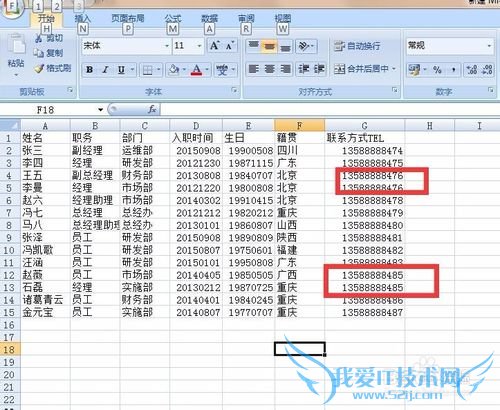Image resolution: width=500 pixels, height=410 pixels.
Task: Expand the font color dropdown arrow
Action: [207, 70]
